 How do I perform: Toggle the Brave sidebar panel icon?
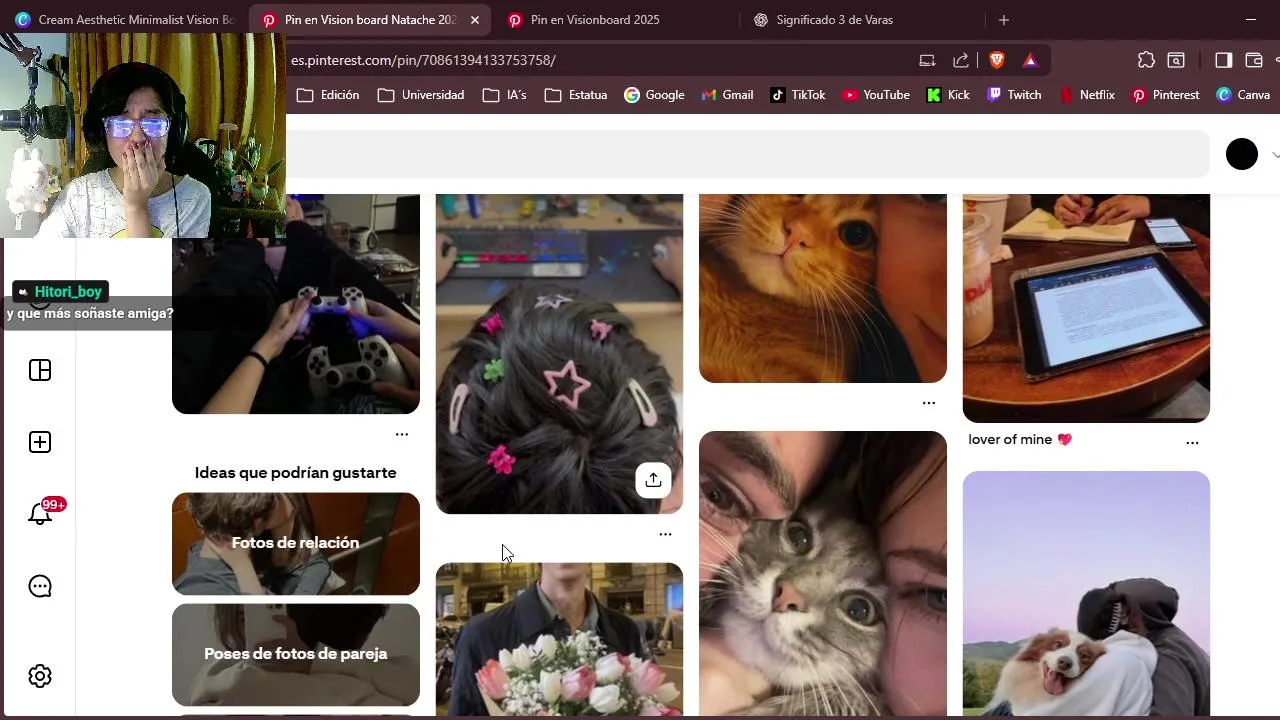1223,60
